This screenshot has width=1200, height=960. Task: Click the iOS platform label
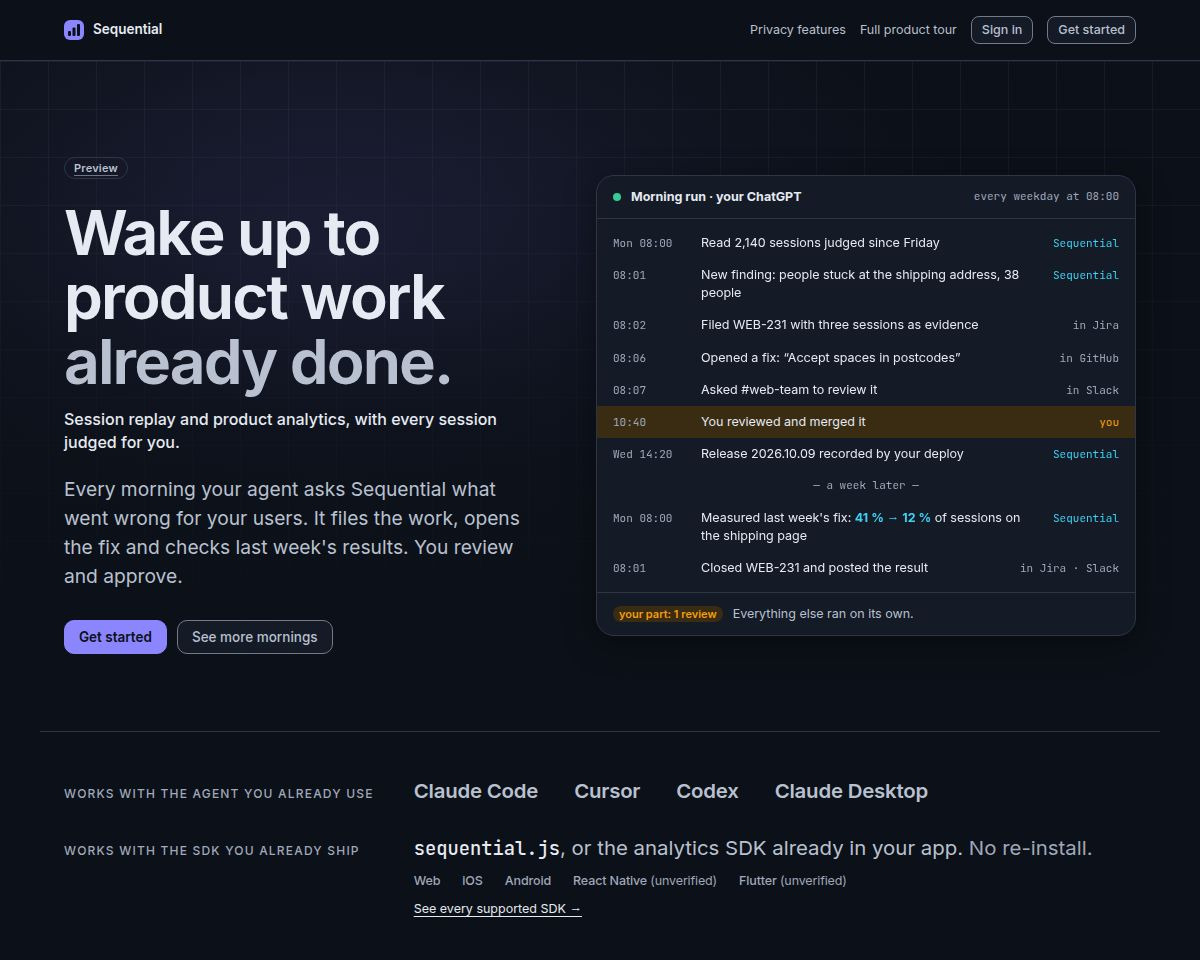pyautogui.click(x=472, y=881)
